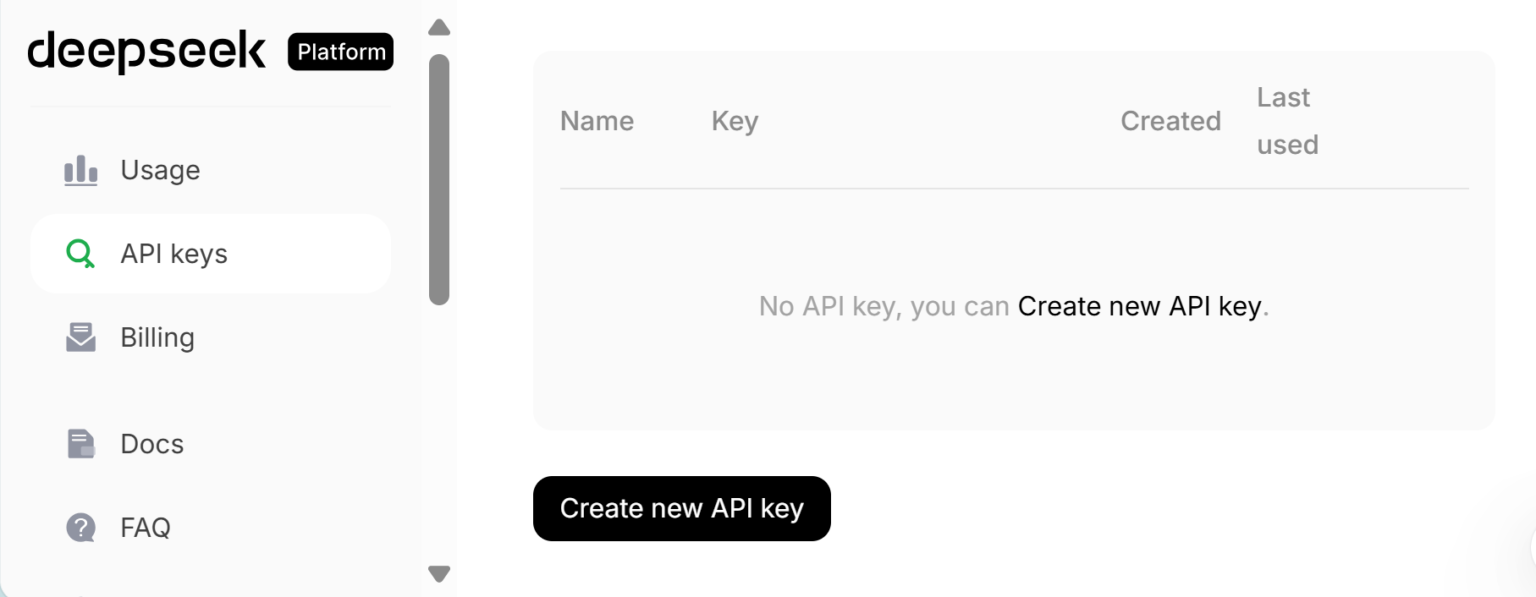Click the scrollbar up arrow
The image size is (1536, 597).
tap(439, 26)
